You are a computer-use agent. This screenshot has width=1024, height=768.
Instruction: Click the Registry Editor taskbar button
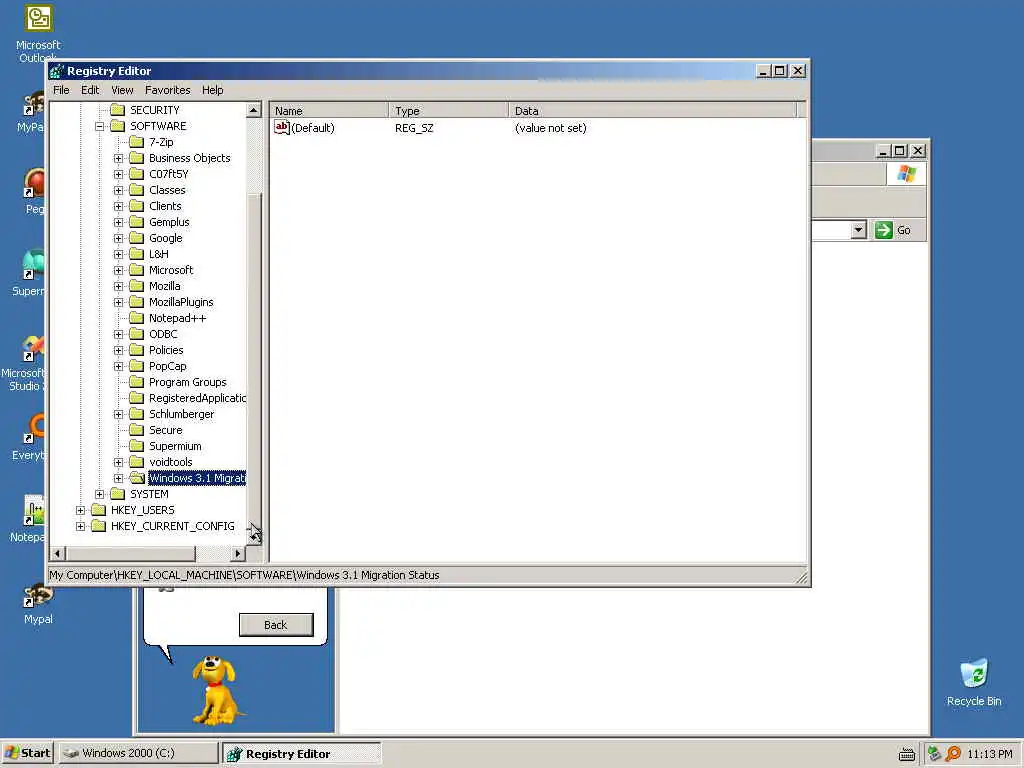pyautogui.click(x=302, y=753)
